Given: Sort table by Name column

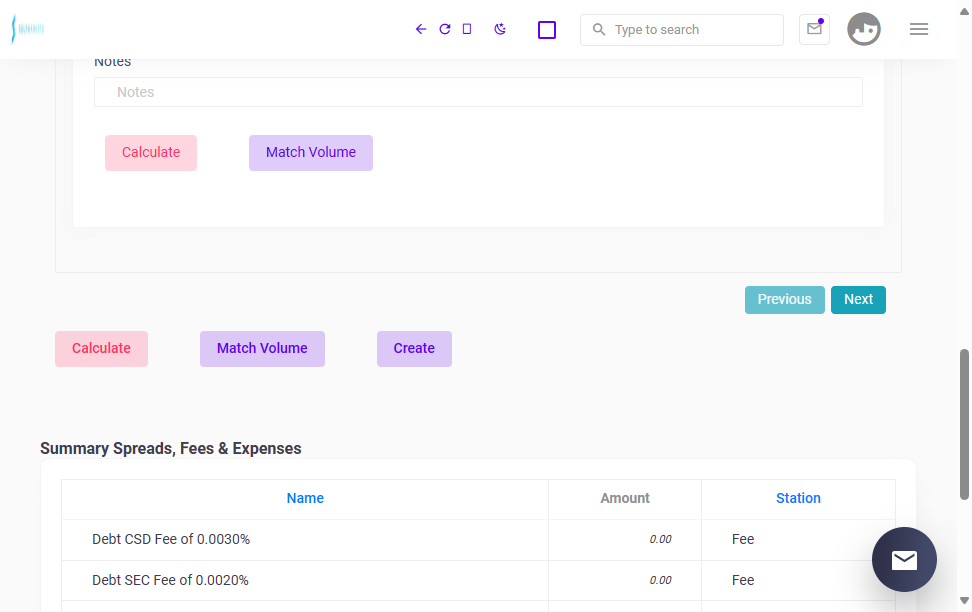Looking at the screenshot, I should coord(305,499).
